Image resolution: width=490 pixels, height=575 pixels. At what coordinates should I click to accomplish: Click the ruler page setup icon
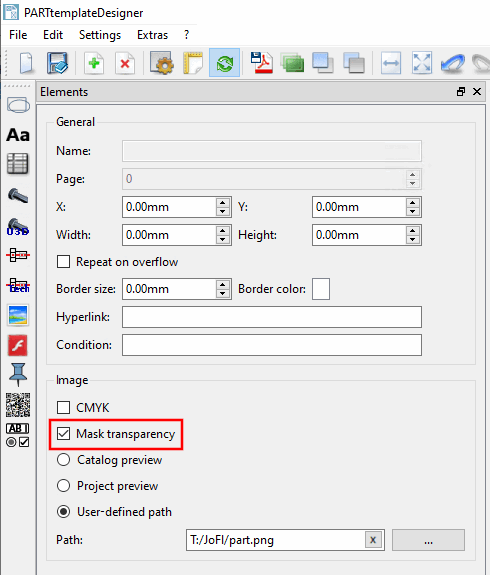tap(193, 63)
